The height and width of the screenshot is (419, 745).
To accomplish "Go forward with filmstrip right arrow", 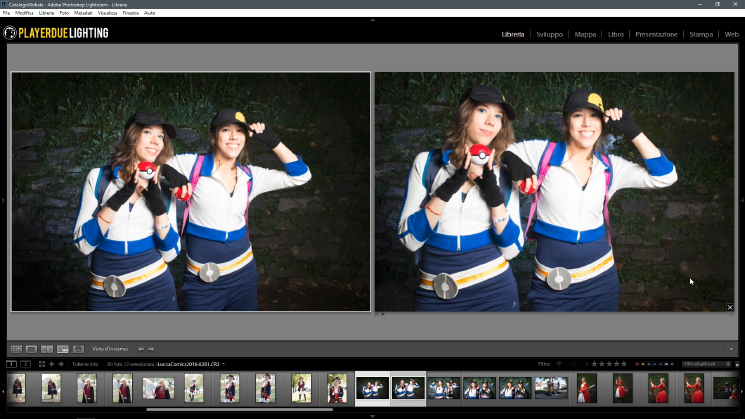I will [61, 364].
